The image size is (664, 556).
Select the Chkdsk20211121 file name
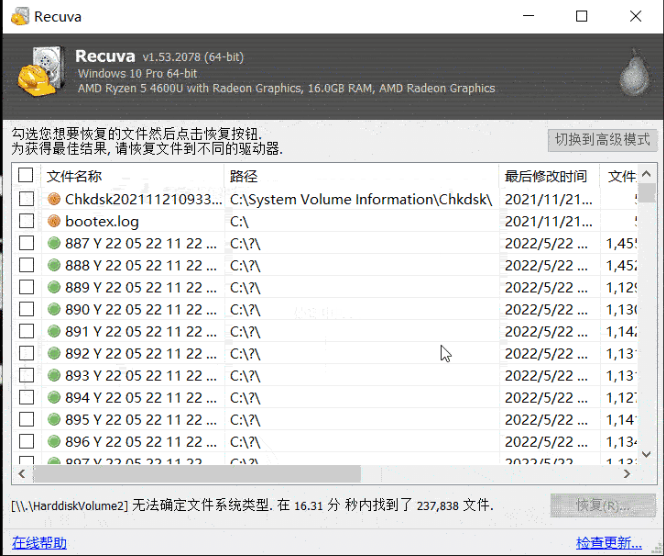[144, 199]
